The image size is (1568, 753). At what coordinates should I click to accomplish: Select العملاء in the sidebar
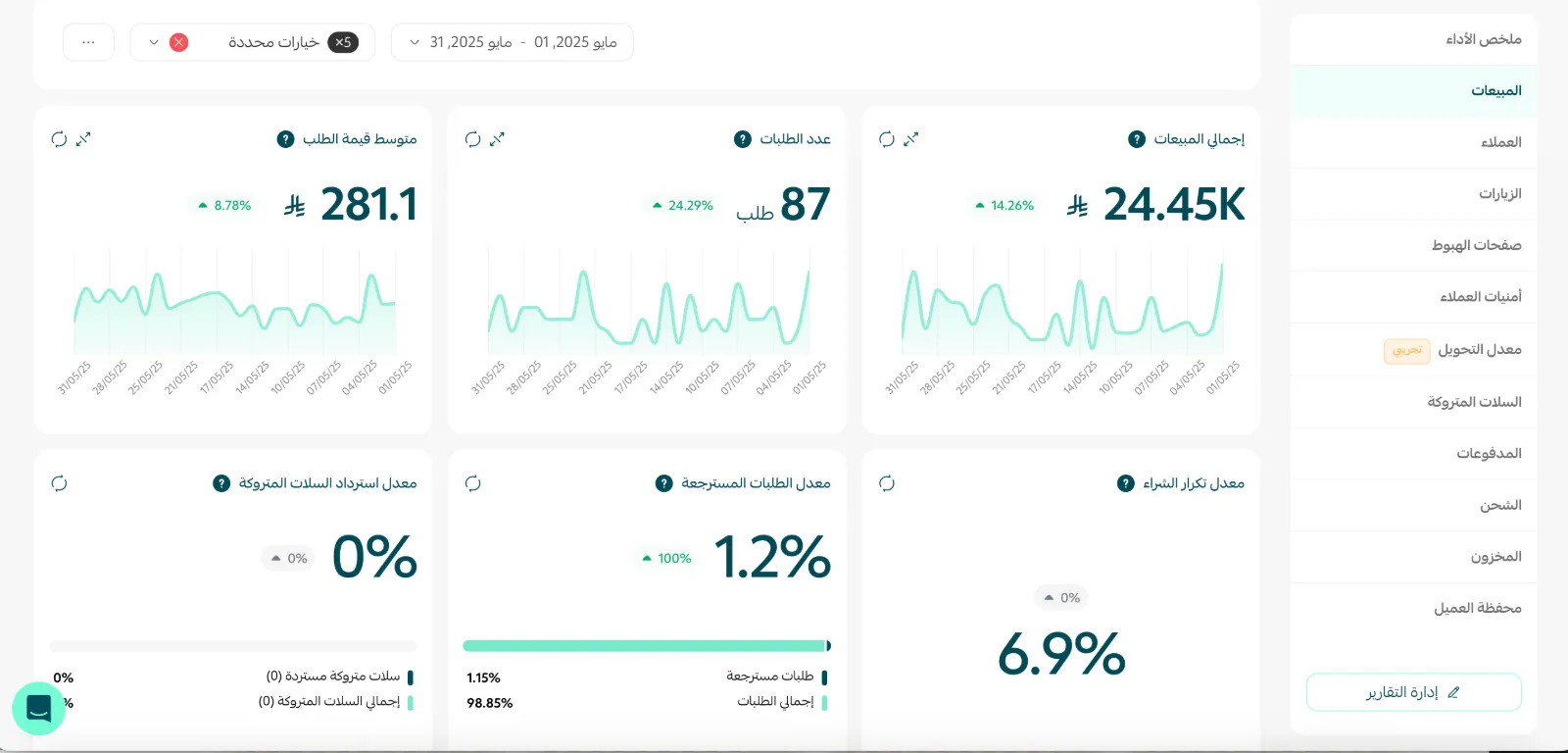click(x=1413, y=142)
